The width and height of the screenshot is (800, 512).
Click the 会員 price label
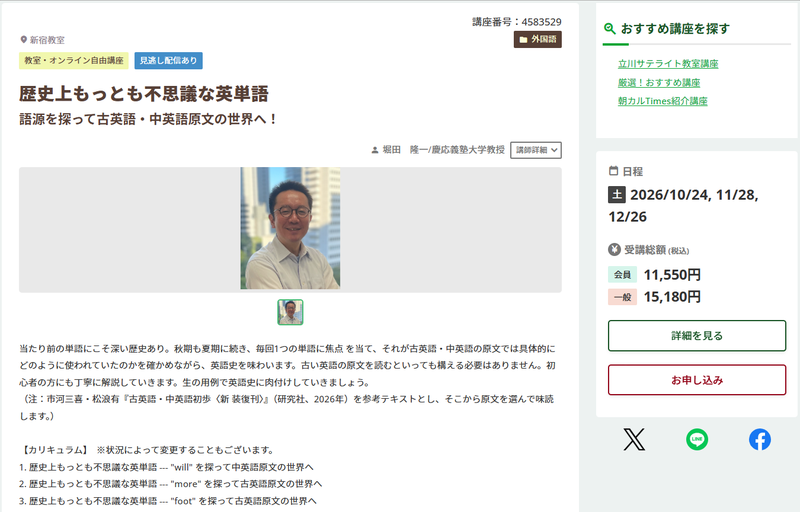[x=622, y=275]
